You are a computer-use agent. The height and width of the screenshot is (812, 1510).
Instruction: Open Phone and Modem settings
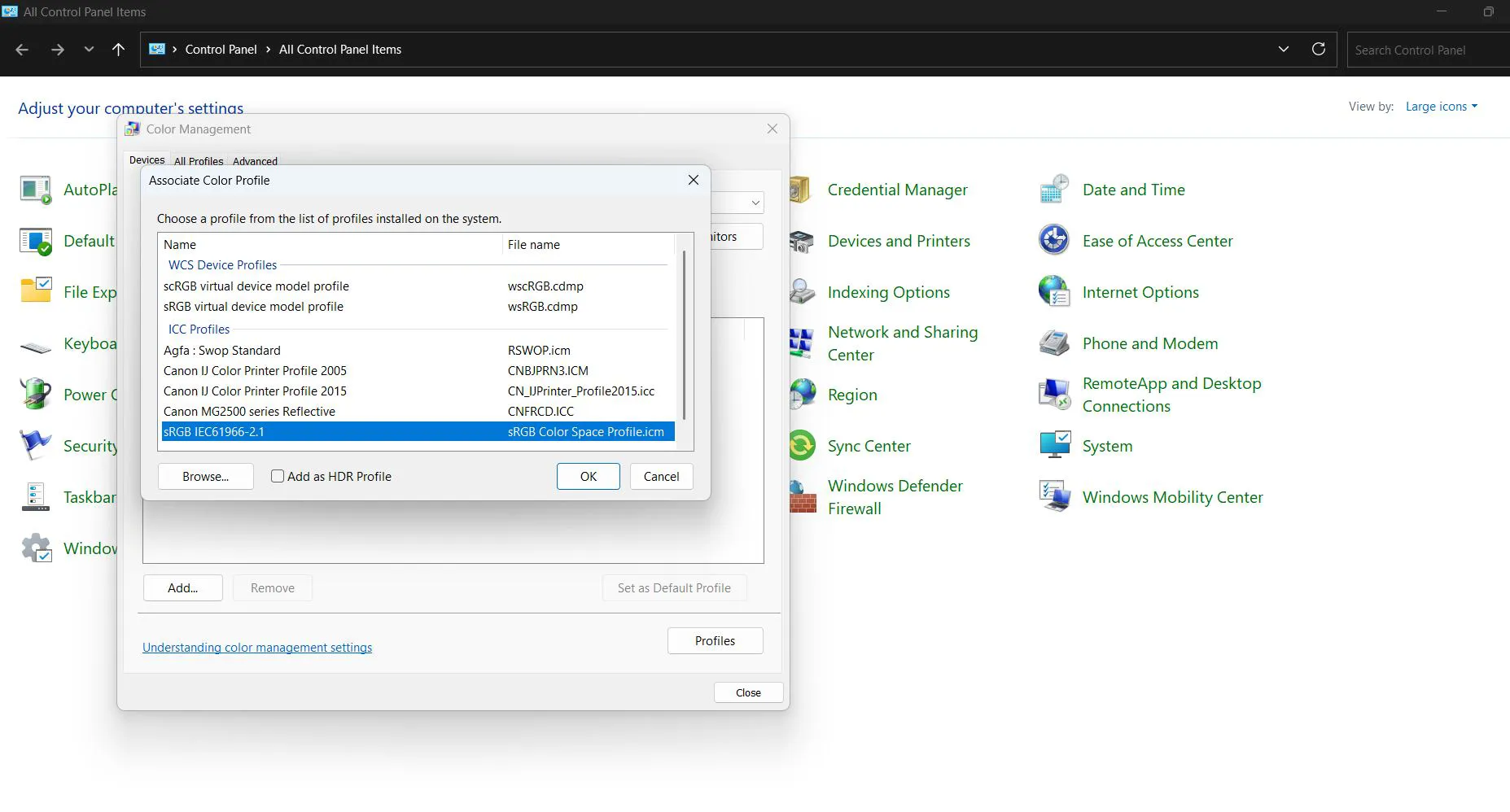pos(1149,343)
